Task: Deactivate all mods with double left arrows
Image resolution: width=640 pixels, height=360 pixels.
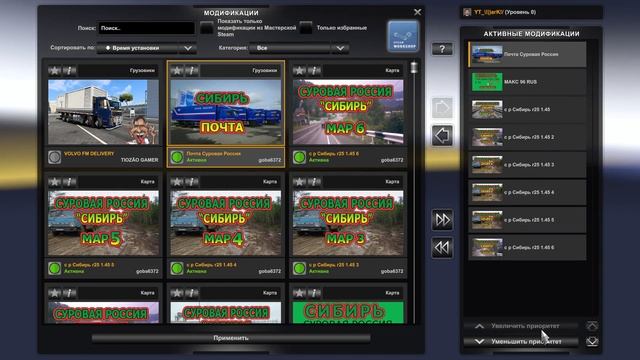Action: point(442,247)
